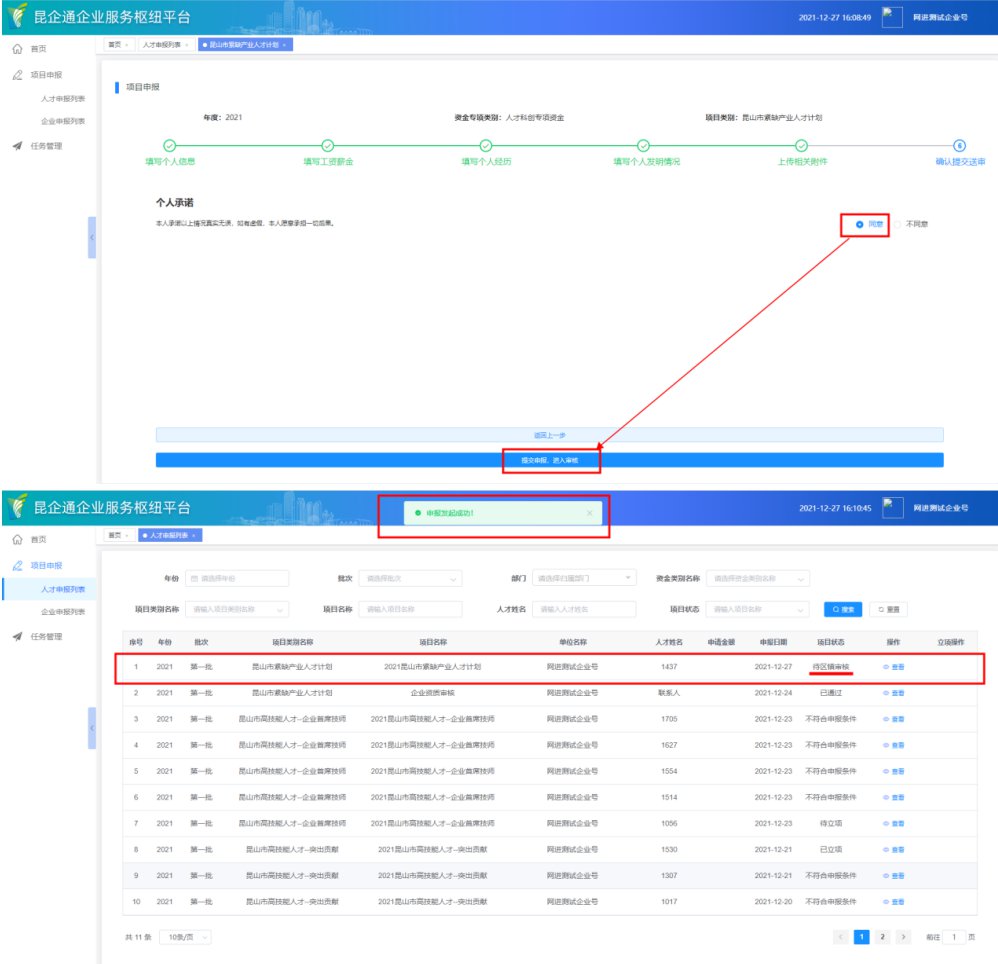Expand the 项目状态 status dropdown
The image size is (998, 964).
(758, 609)
